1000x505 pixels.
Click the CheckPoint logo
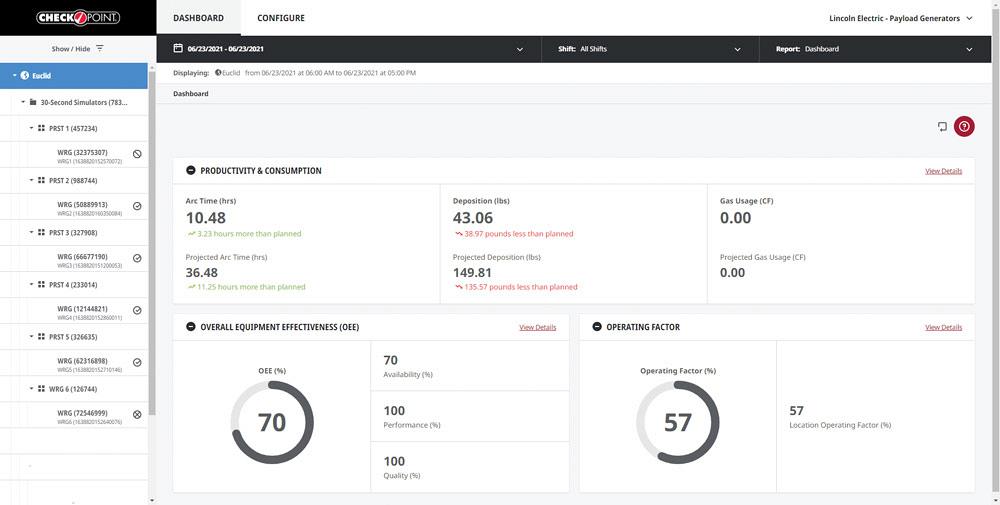tap(78, 17)
